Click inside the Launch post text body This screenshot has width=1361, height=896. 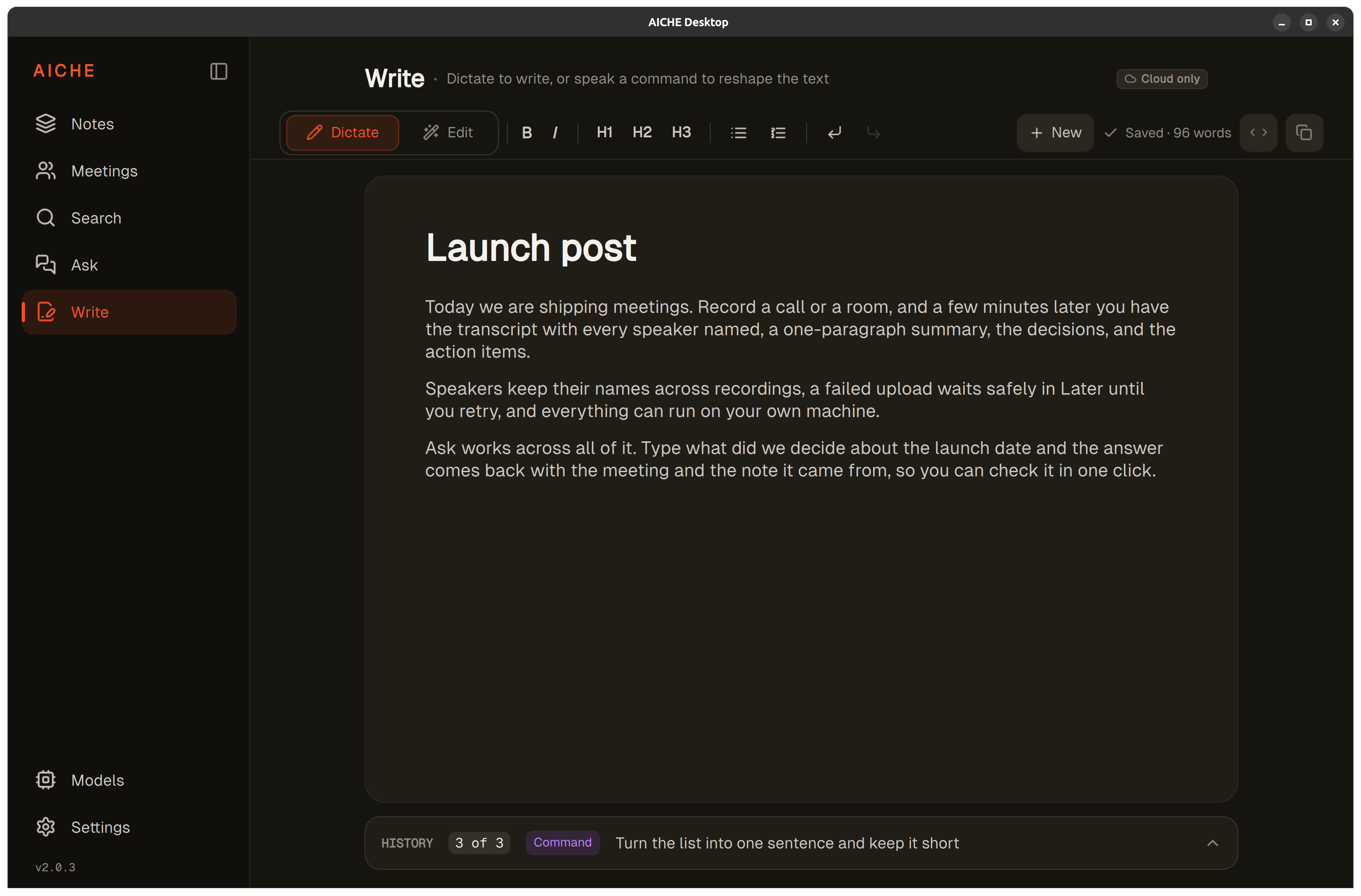pos(801,389)
